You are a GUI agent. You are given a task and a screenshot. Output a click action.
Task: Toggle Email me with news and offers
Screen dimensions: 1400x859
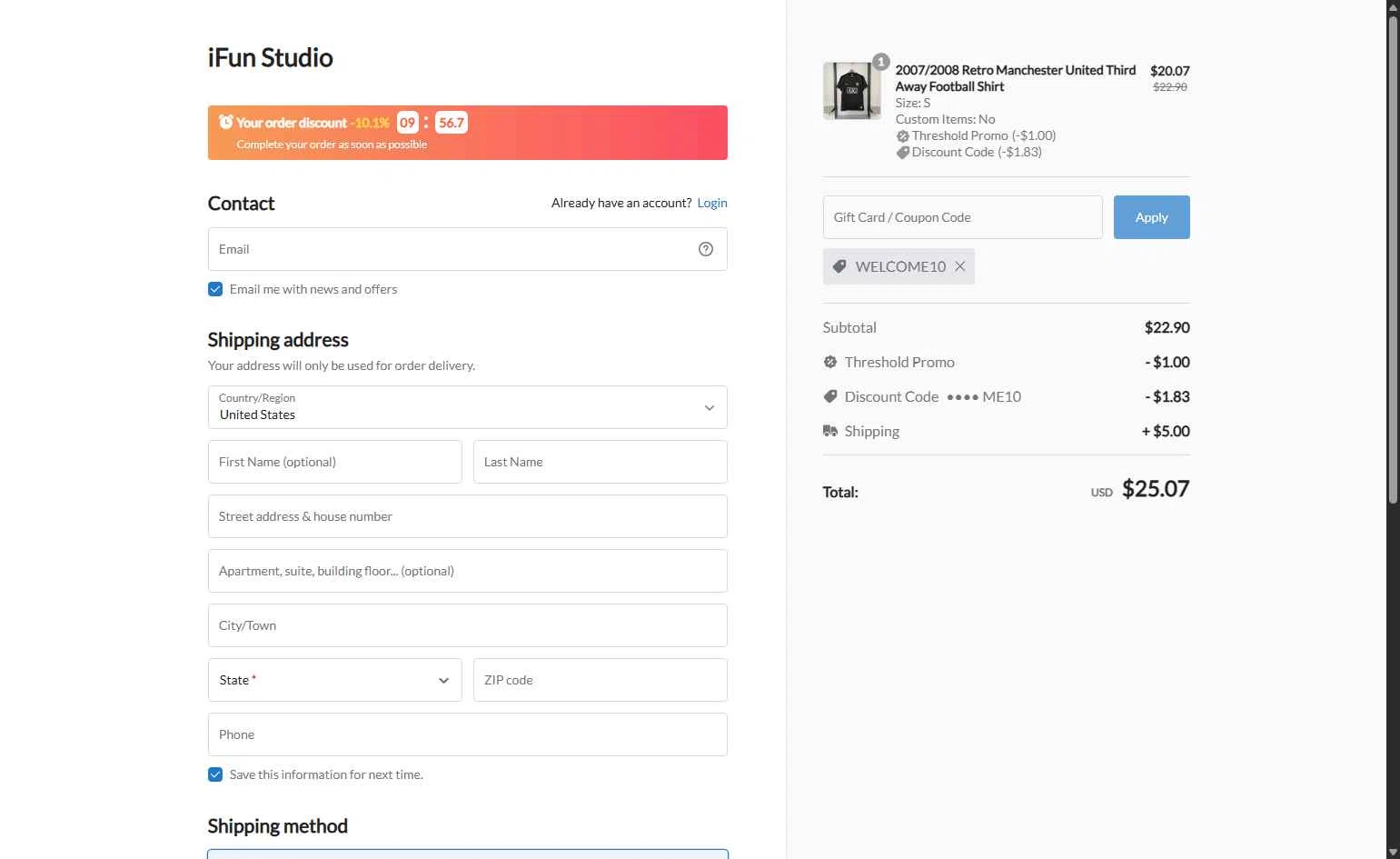pos(215,289)
